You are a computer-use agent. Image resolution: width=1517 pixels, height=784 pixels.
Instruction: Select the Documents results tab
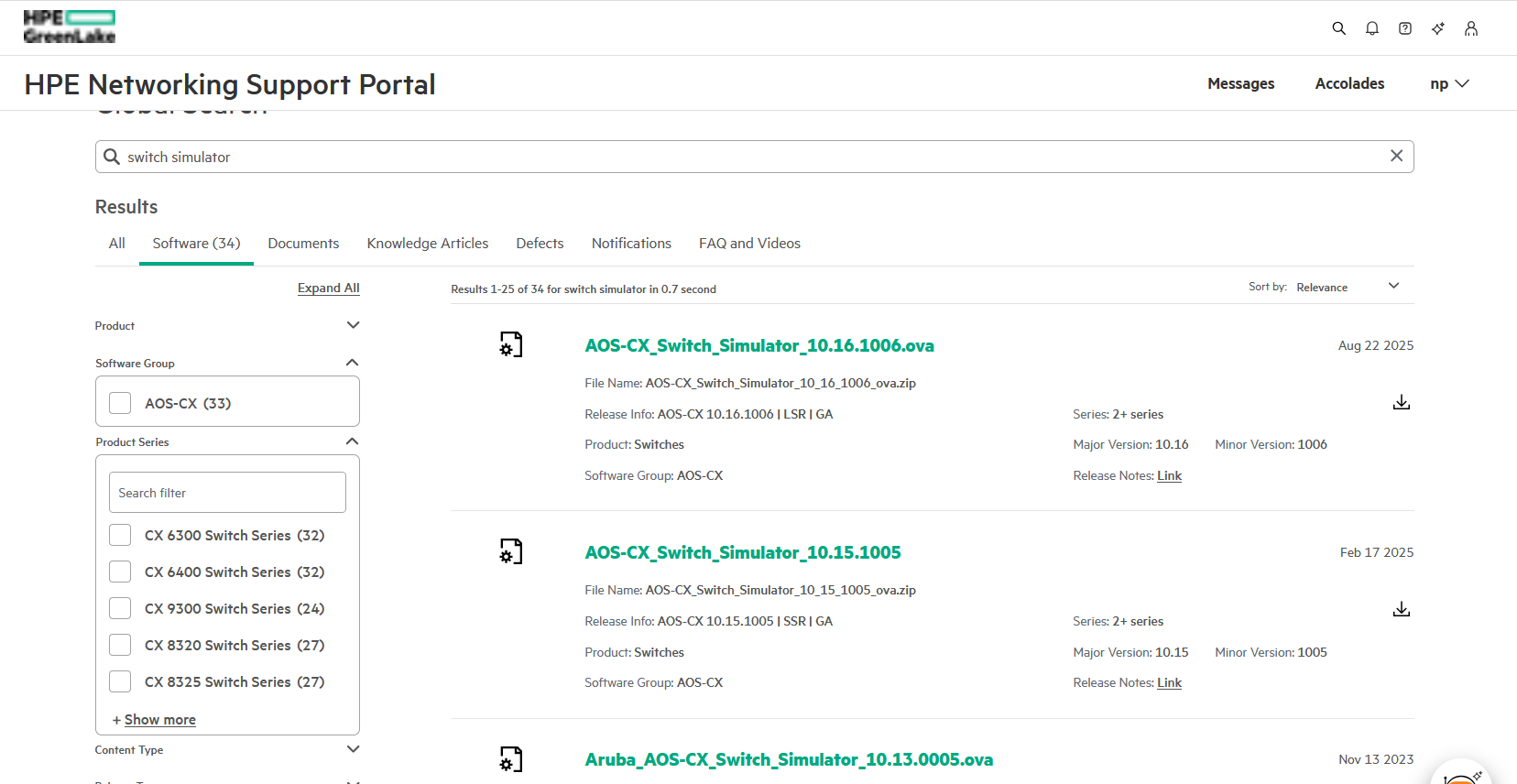pyautogui.click(x=303, y=244)
